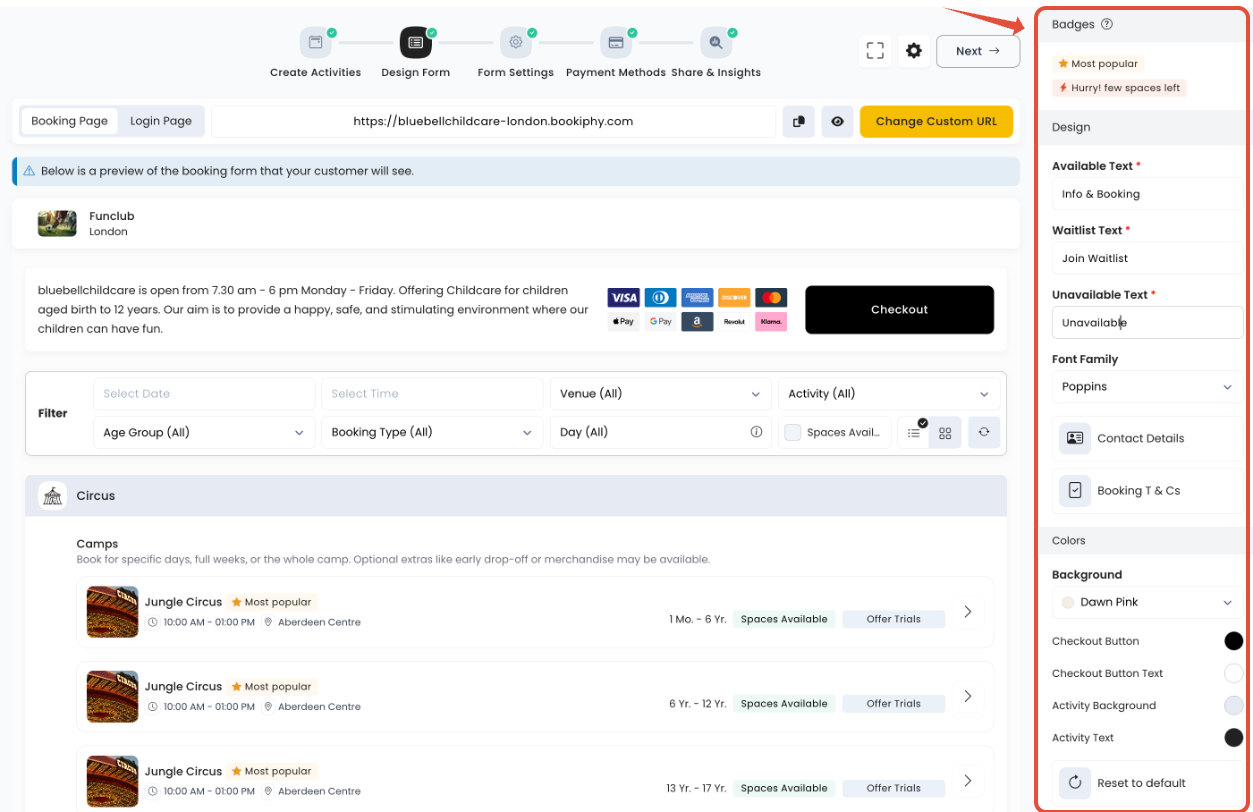
Task: Go to the Form Settings step icon
Action: point(516,43)
